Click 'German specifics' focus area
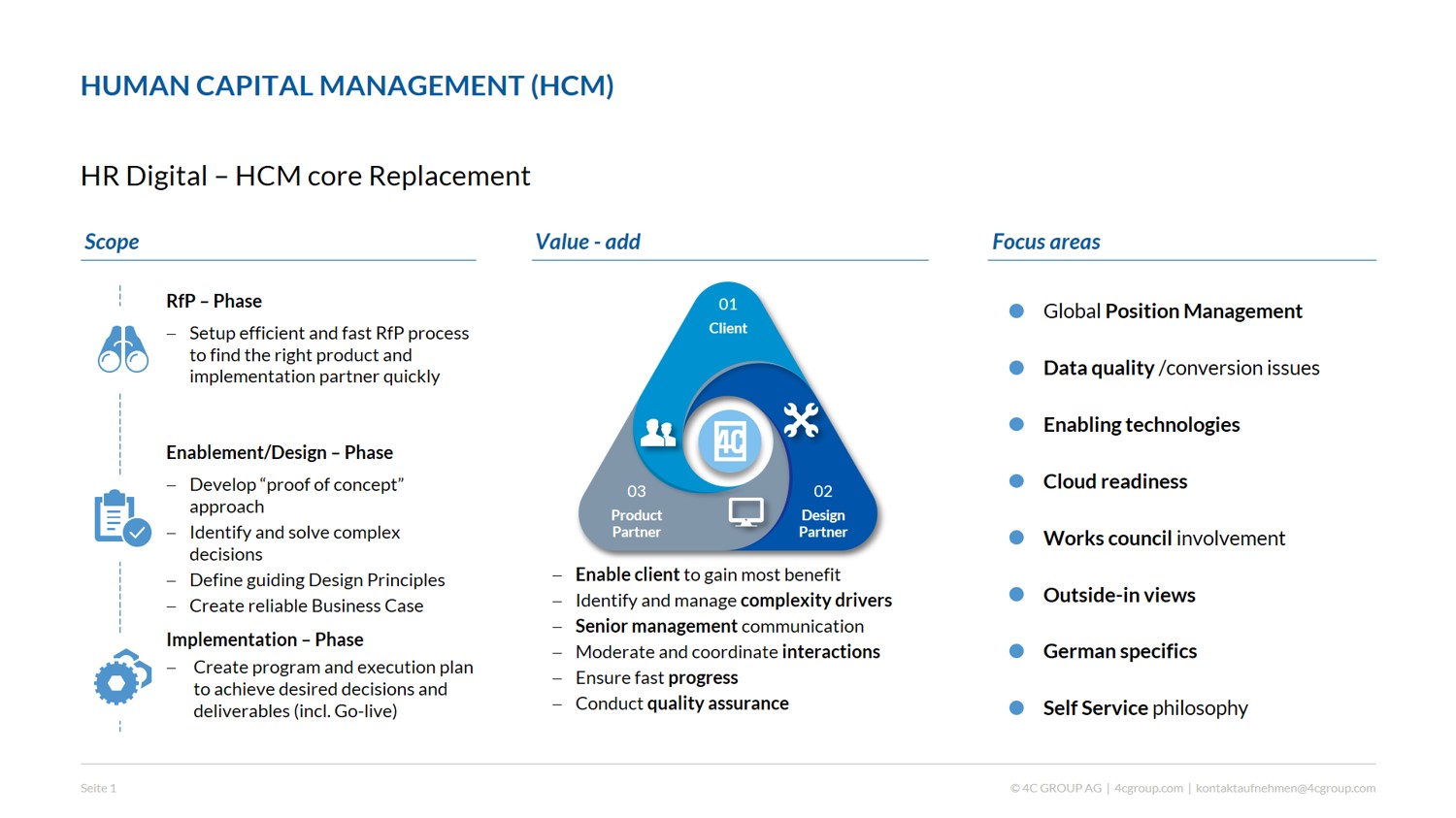 [1119, 651]
